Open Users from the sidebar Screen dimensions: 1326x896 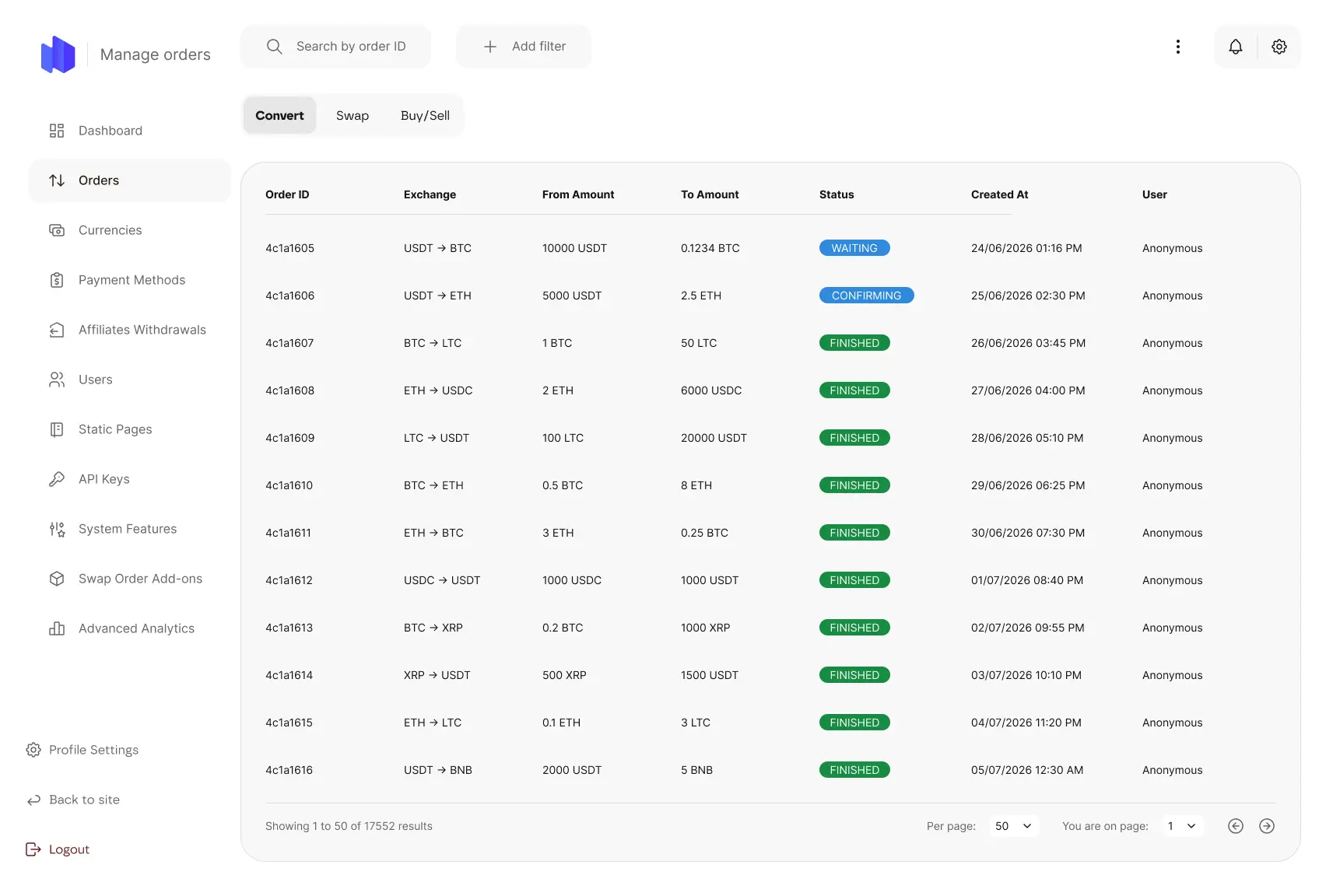point(130,380)
